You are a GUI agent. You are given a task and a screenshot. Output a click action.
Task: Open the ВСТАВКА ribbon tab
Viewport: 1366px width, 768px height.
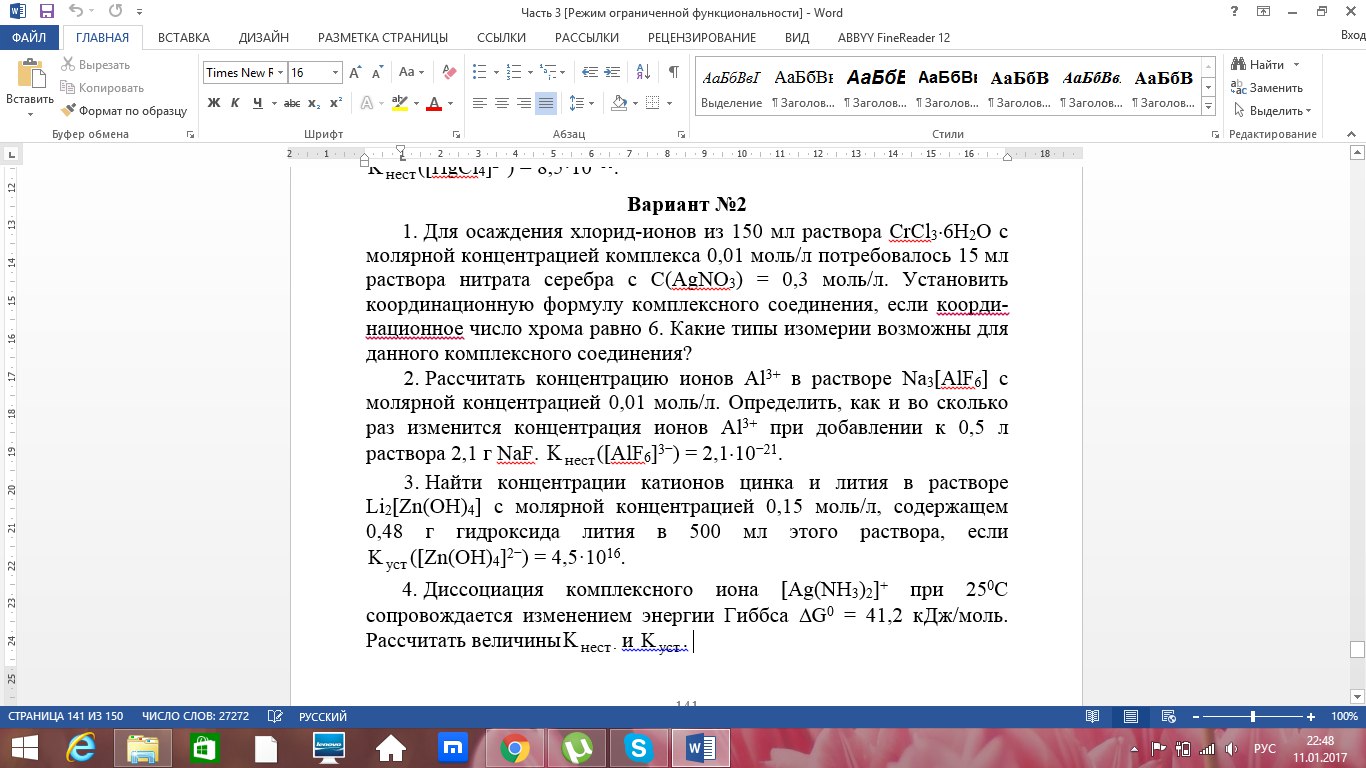point(184,38)
